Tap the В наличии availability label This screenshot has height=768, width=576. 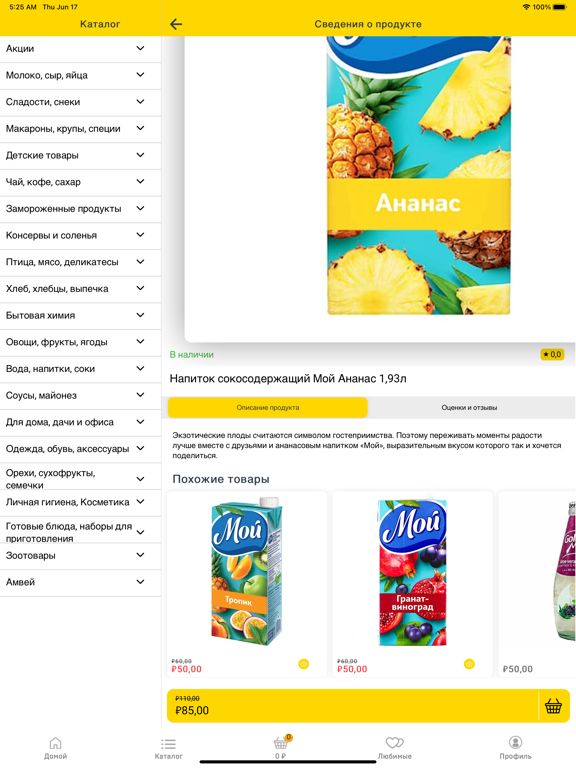tap(192, 355)
